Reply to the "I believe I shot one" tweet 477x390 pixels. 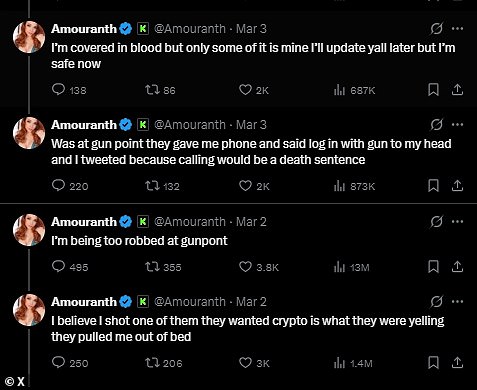(x=59, y=362)
